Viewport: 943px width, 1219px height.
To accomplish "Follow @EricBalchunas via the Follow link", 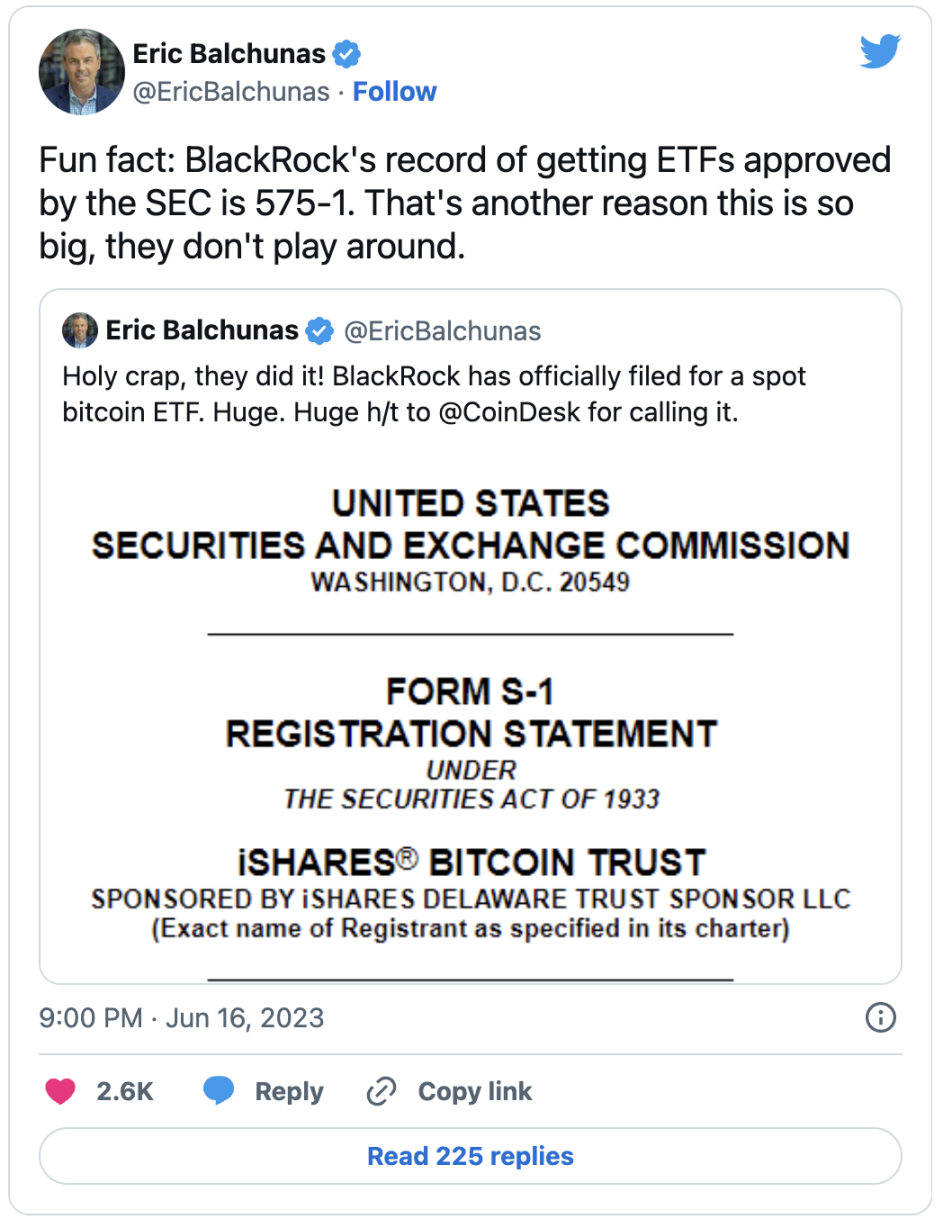I will point(395,92).
